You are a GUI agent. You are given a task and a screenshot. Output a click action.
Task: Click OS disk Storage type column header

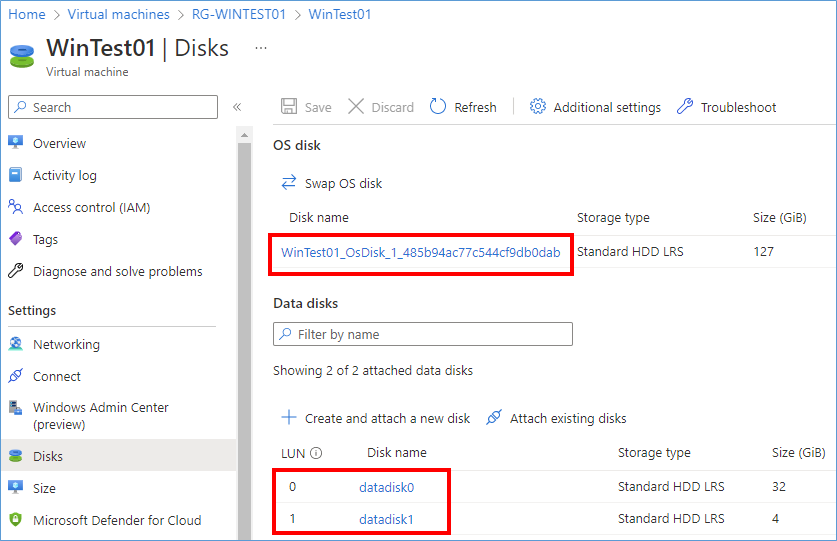[x=613, y=218]
